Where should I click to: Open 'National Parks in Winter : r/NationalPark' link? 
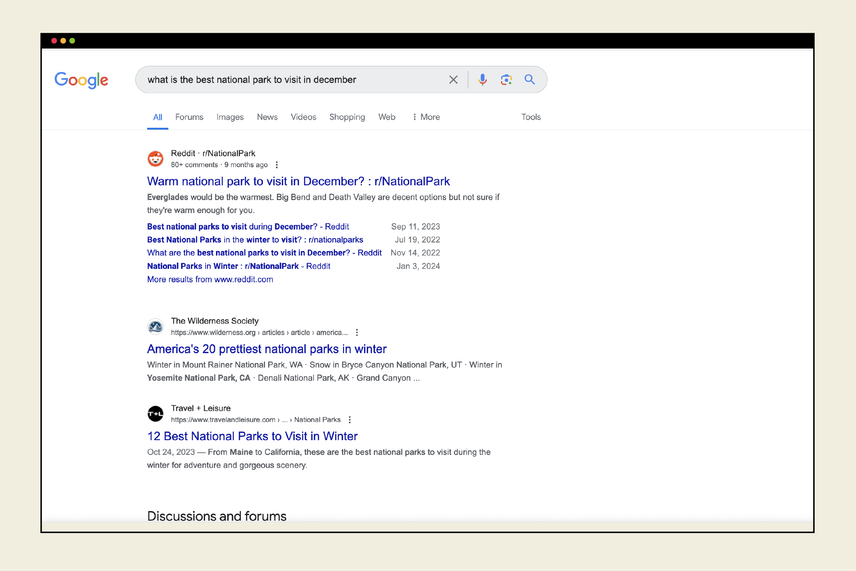(x=239, y=266)
